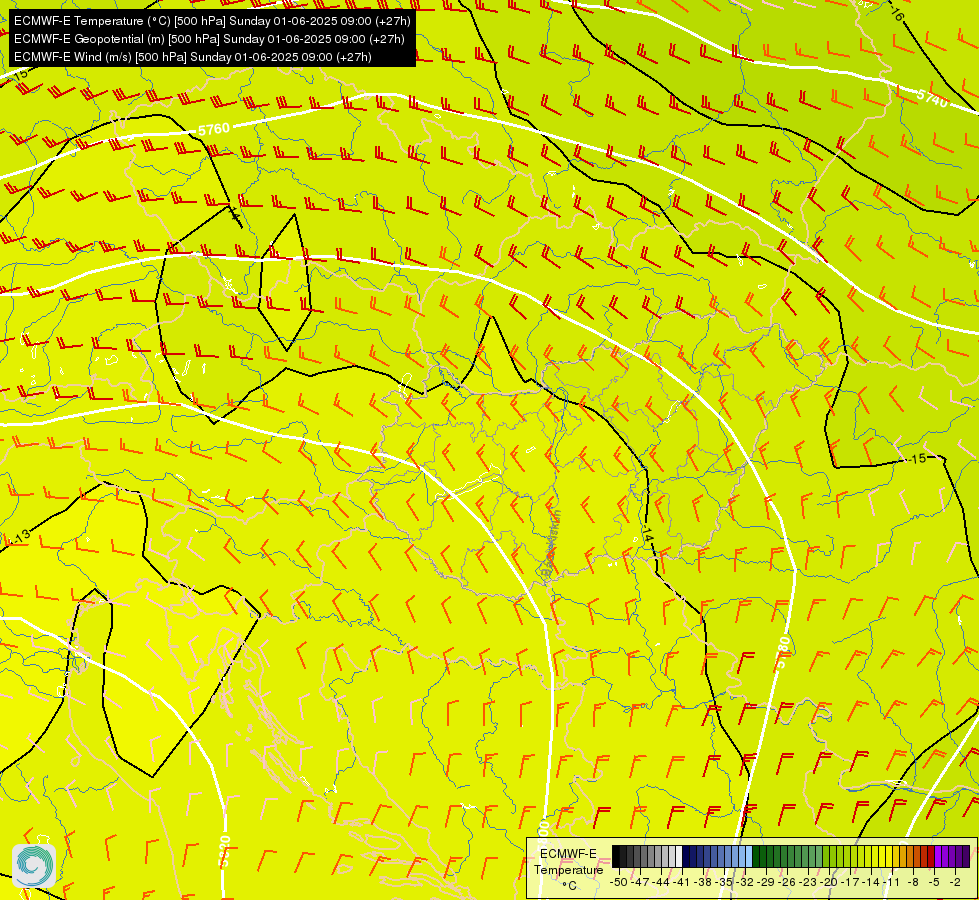The height and width of the screenshot is (900, 979).
Task: Click the 5760 geopotential contour label
Action: click(x=214, y=129)
